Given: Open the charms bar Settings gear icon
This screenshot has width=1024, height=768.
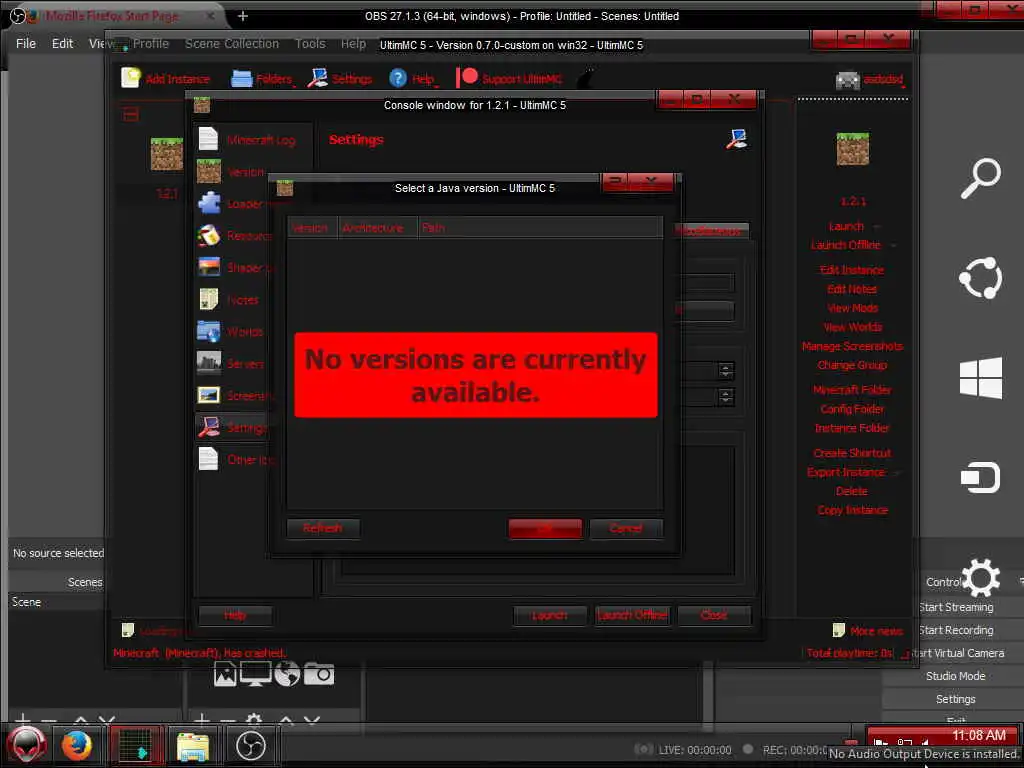Looking at the screenshot, I should click(980, 577).
